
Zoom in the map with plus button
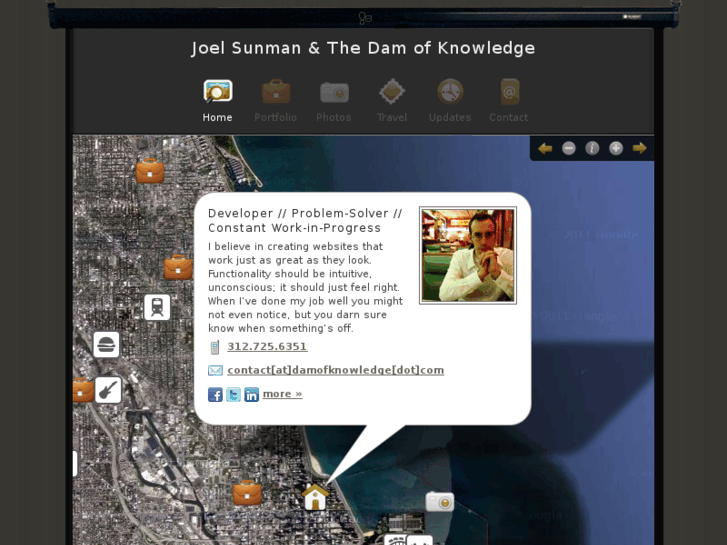click(x=616, y=148)
